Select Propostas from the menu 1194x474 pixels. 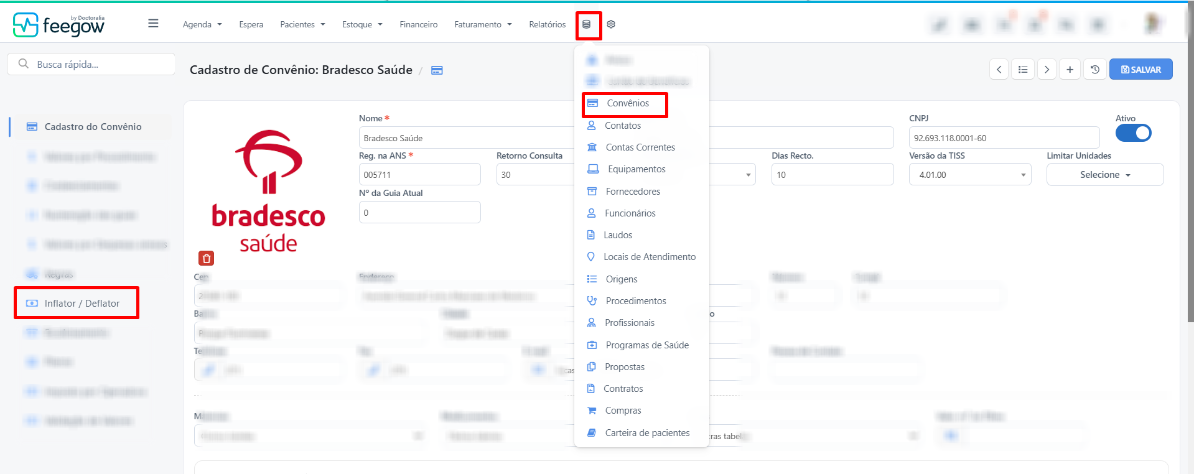(625, 367)
